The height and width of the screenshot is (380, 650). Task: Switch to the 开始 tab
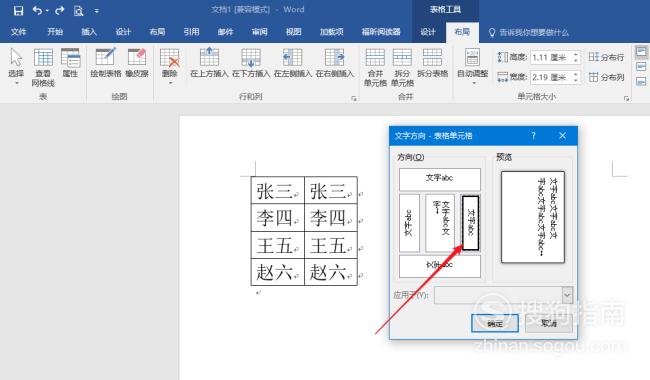tap(55, 32)
